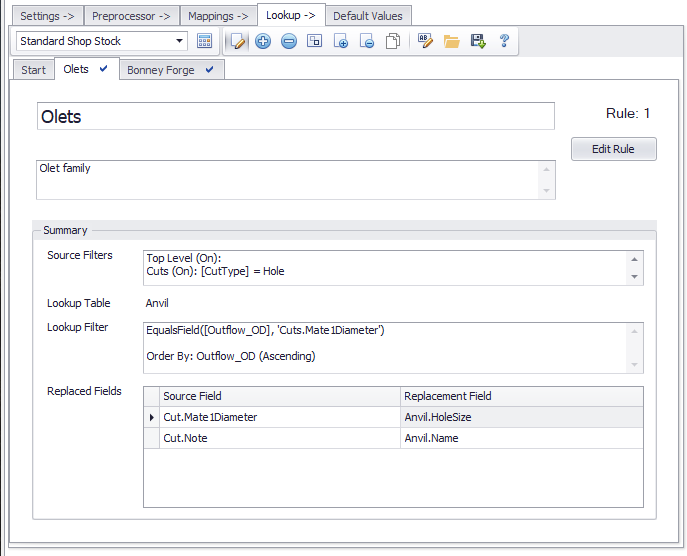The image size is (687, 556).
Task: Click the blue plus add icon
Action: (263, 41)
